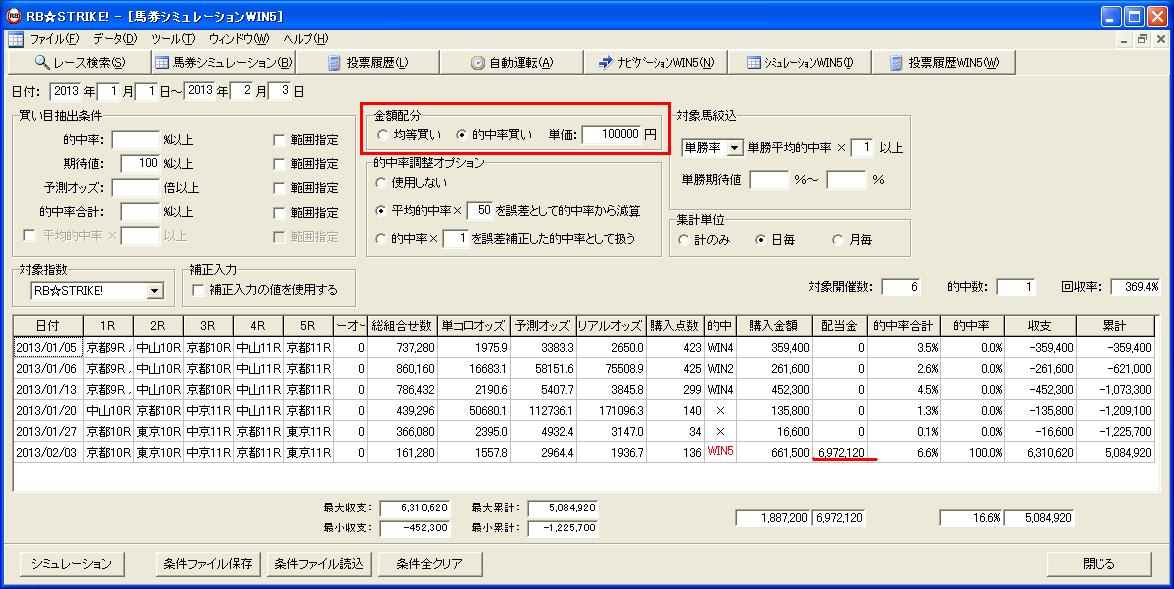Select 平均的中率× error subtraction option
Screen dimensions: 1174x589
[382, 211]
